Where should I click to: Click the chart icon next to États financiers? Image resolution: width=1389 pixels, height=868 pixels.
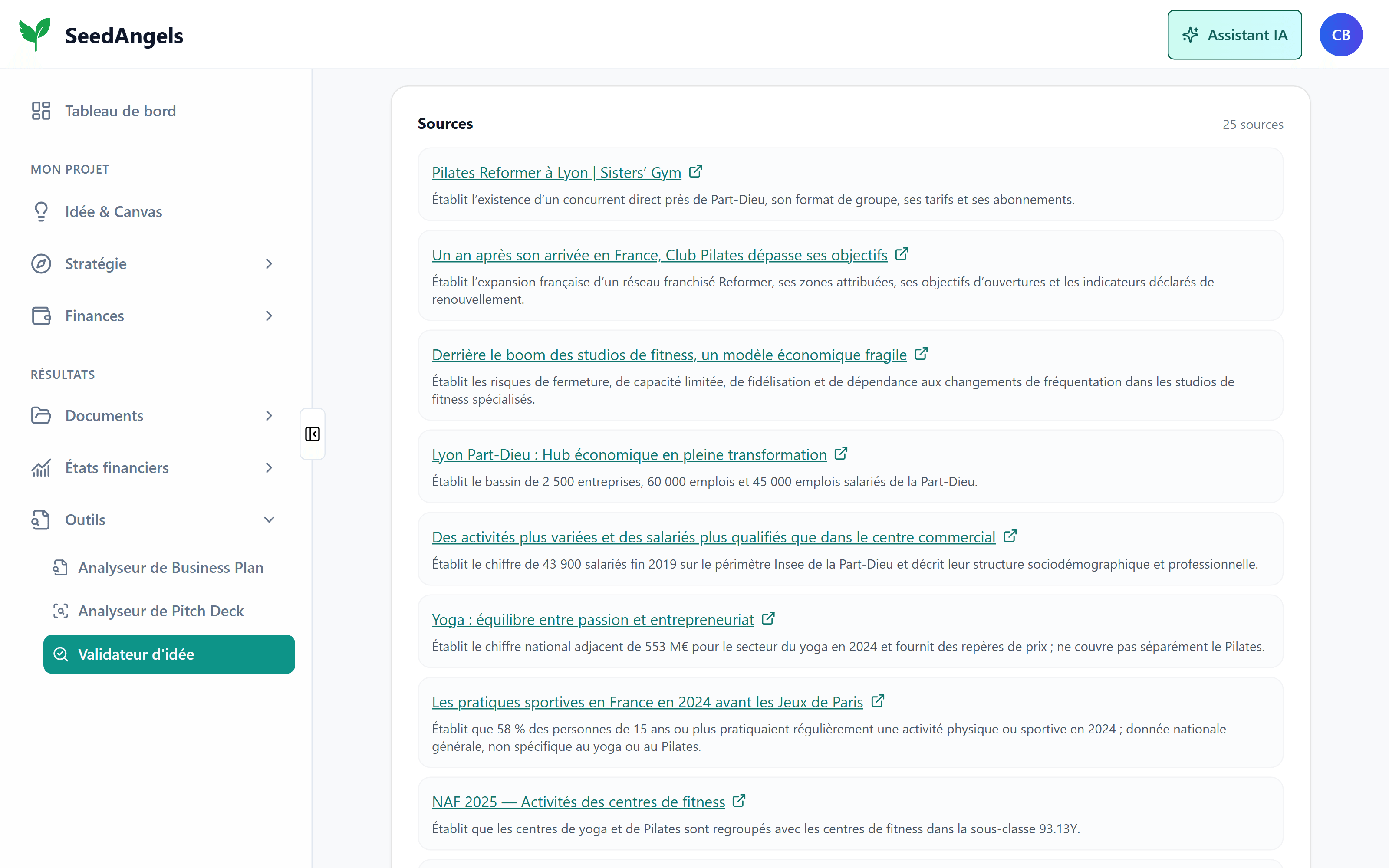click(x=41, y=468)
